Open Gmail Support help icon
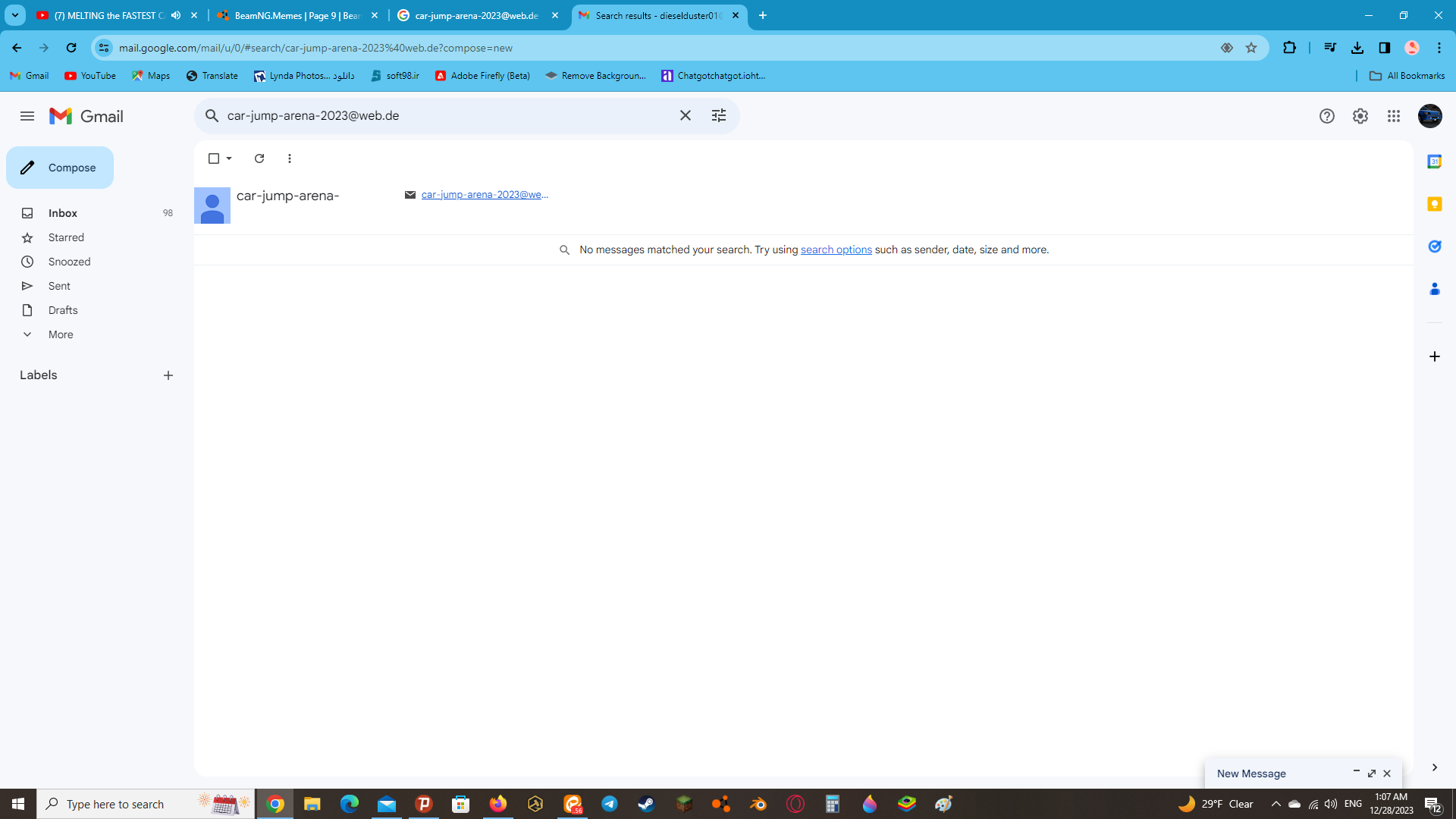The width and height of the screenshot is (1456, 819). click(1326, 116)
